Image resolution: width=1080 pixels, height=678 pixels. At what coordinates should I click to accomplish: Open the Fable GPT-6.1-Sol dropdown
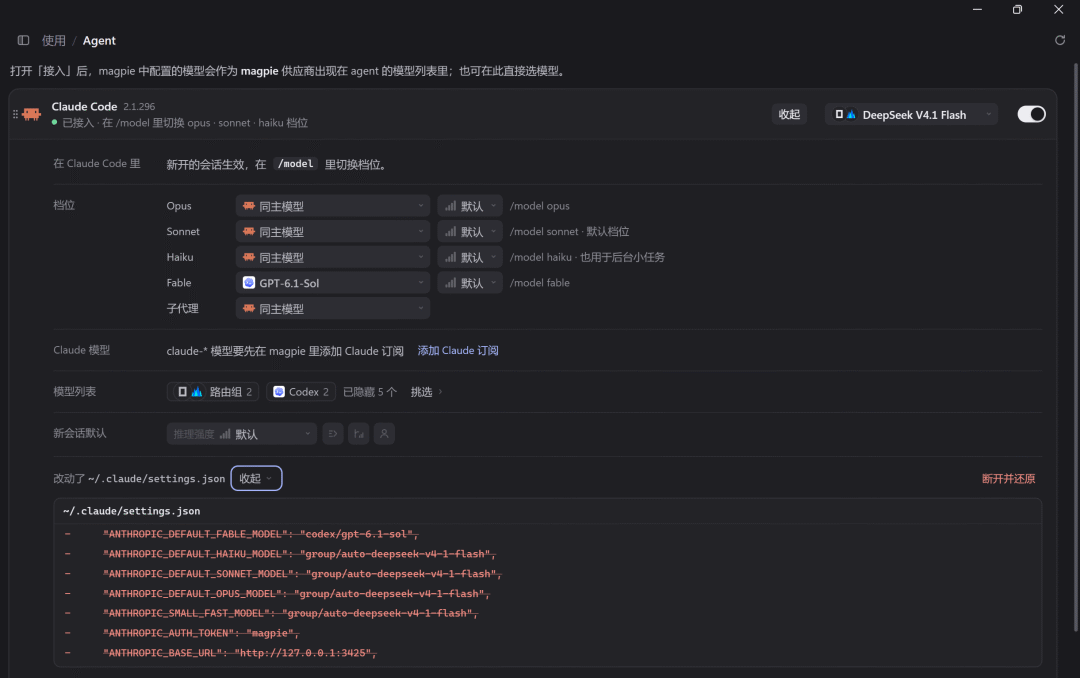tap(333, 283)
